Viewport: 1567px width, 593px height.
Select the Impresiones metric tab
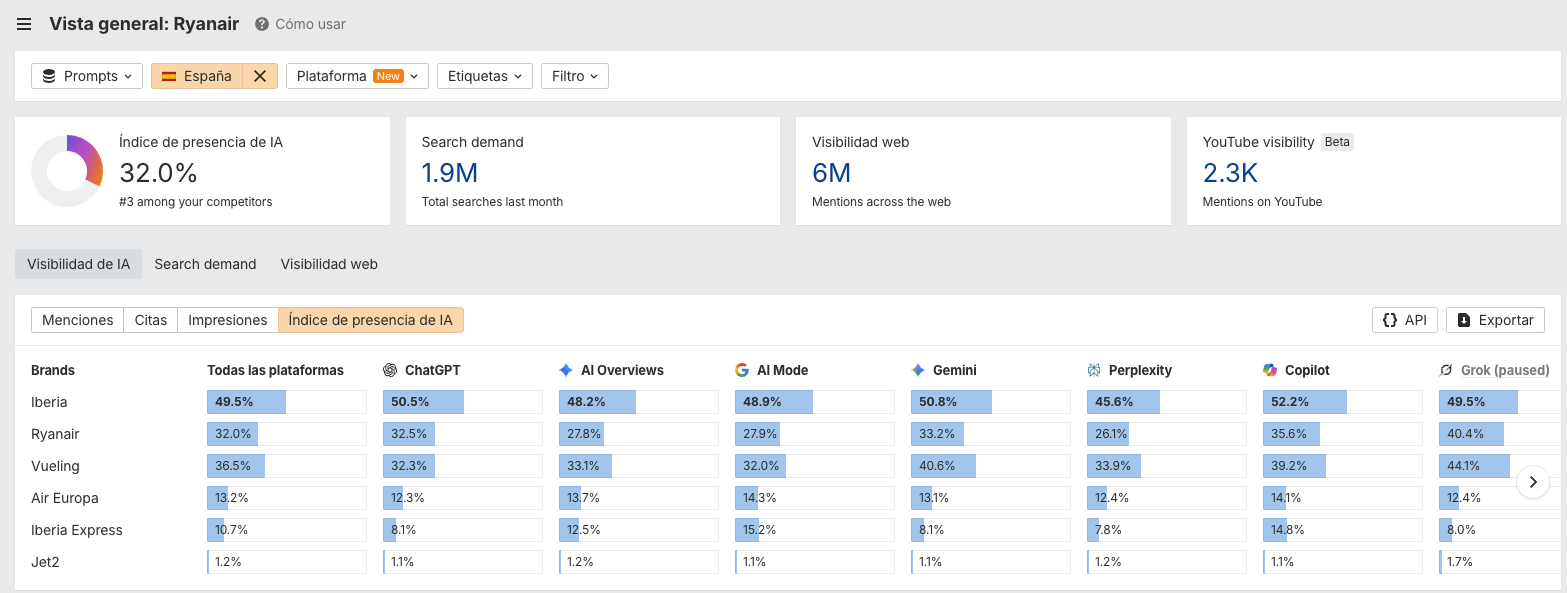(x=228, y=320)
